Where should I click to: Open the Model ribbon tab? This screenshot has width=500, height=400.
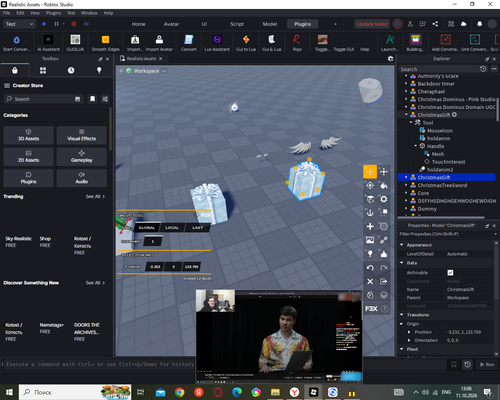pos(270,24)
